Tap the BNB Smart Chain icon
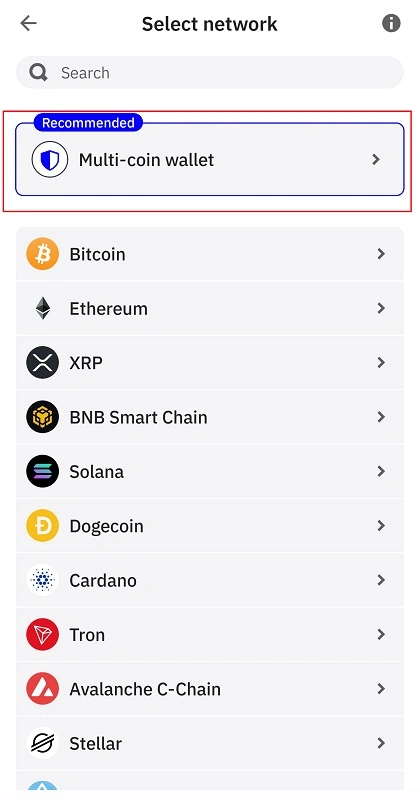This screenshot has width=420, height=800. [42, 417]
